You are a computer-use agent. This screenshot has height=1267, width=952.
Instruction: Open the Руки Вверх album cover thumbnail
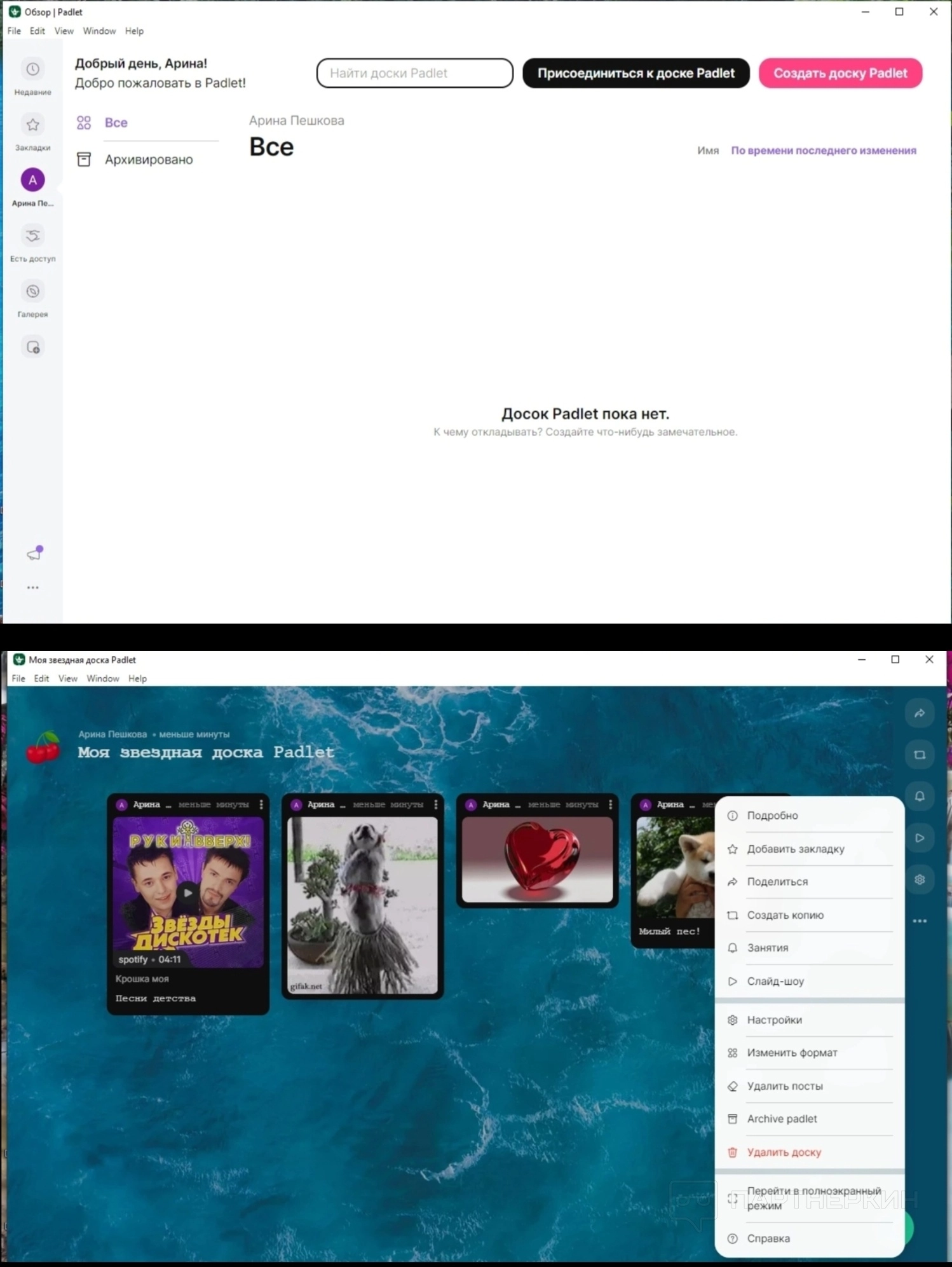(188, 892)
